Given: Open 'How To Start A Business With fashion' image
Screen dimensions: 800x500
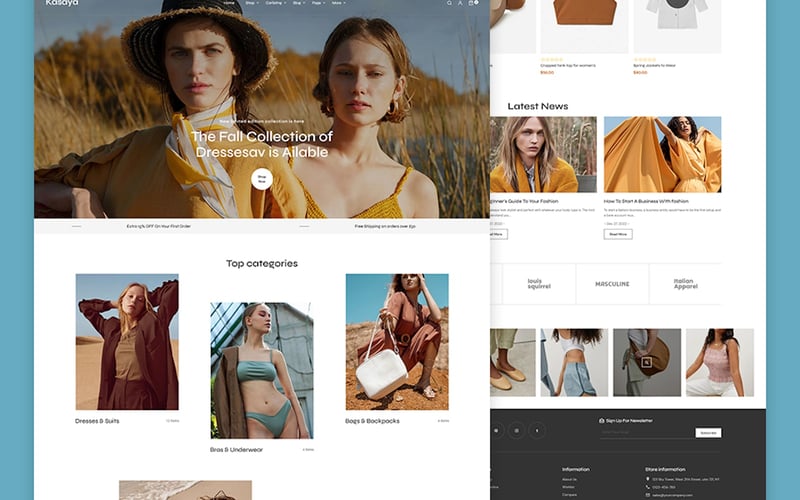Looking at the screenshot, I should point(662,155).
